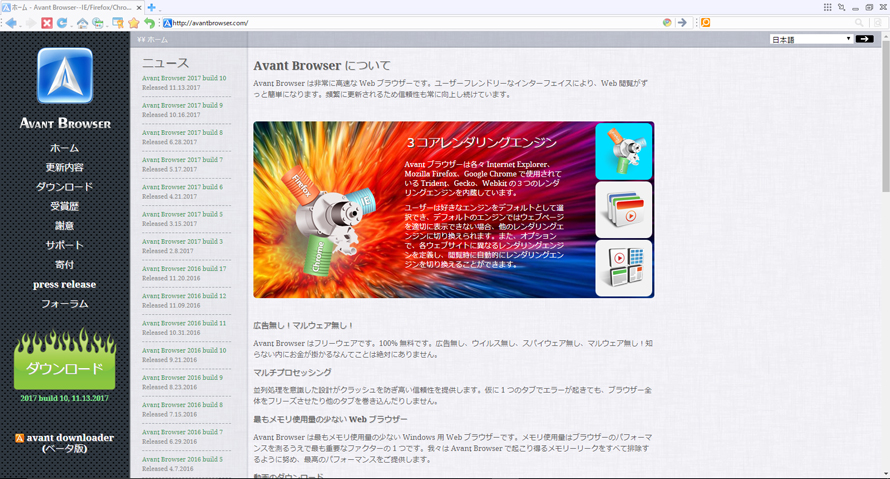Open Avant Browser 2016 build 8 news
Image resolution: width=890 pixels, height=479 pixels.
tap(182, 405)
